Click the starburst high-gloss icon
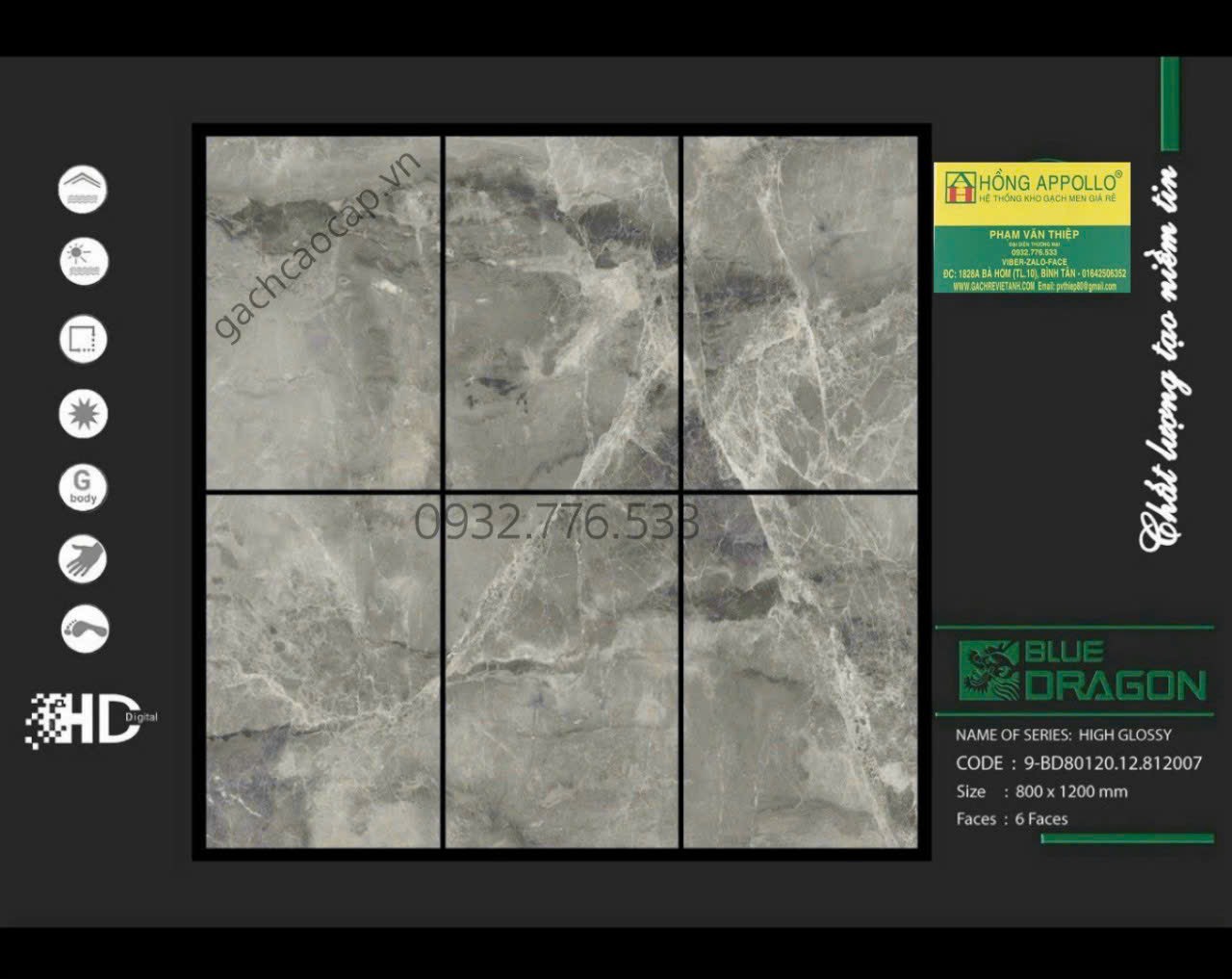 (83, 414)
